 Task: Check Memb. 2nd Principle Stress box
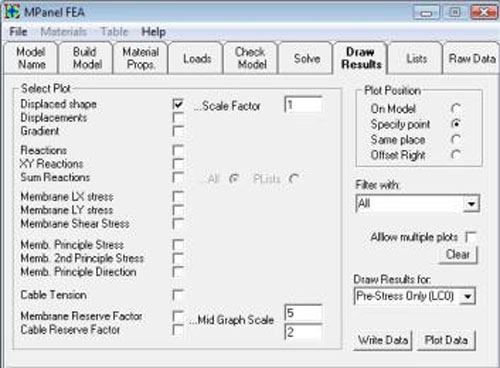tap(178, 258)
